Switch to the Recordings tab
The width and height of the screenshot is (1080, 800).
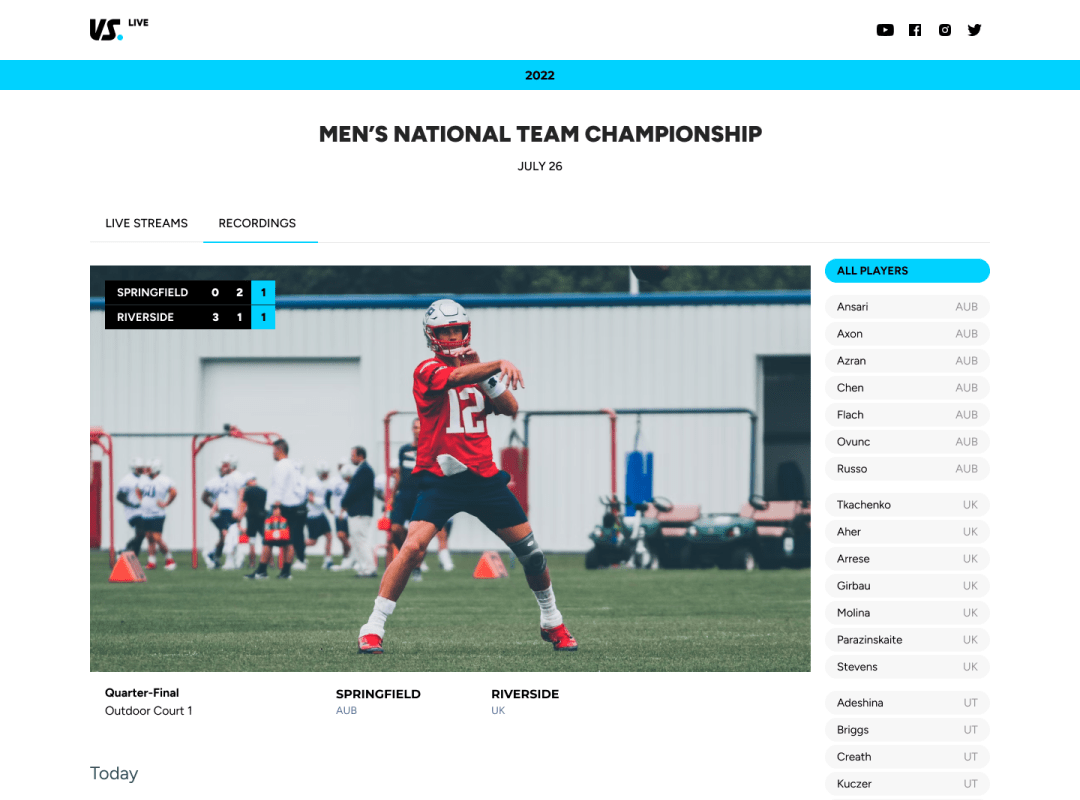pos(257,223)
